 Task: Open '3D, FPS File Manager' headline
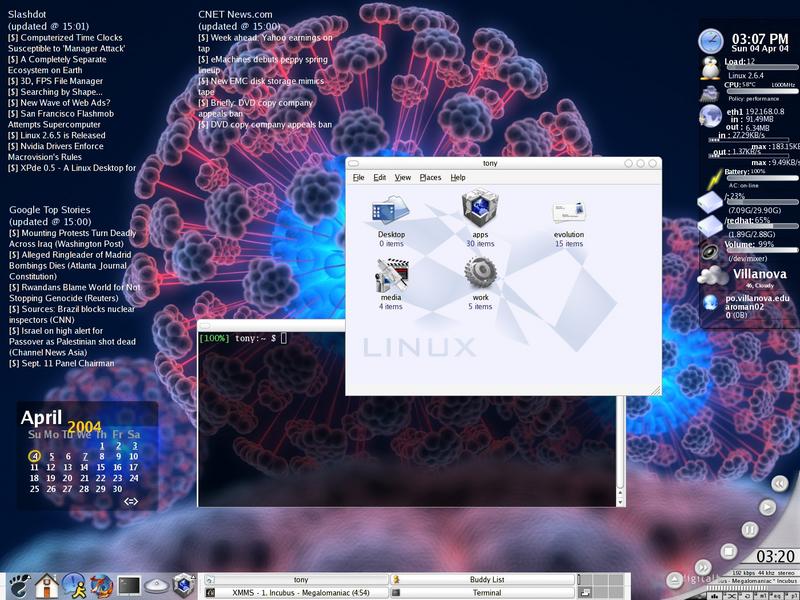coord(55,81)
